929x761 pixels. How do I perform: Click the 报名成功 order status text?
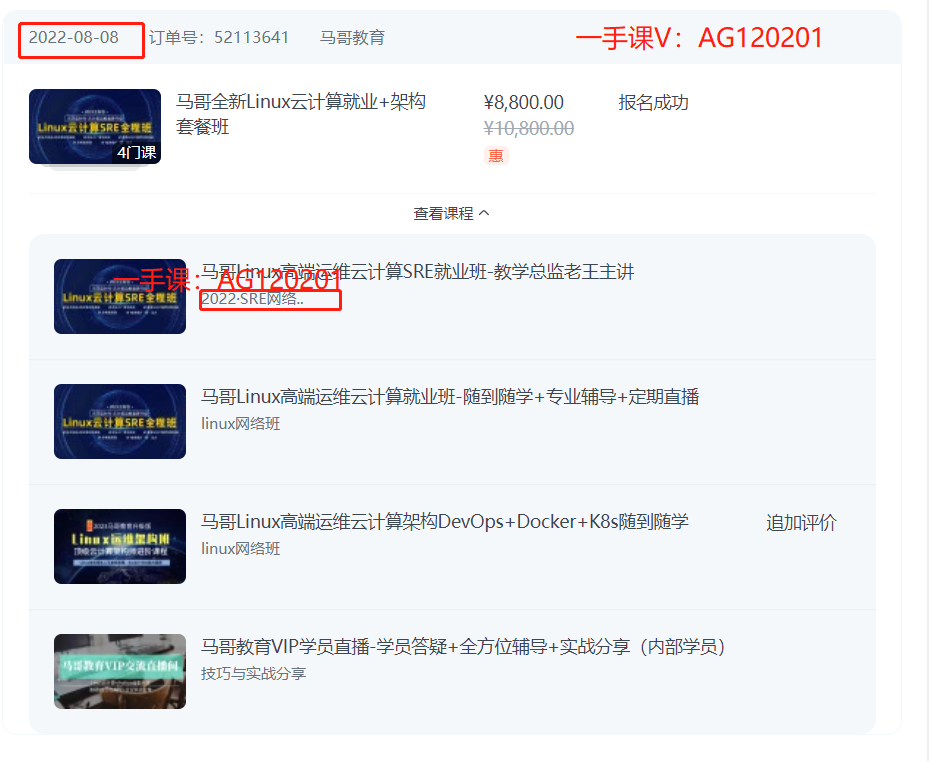pyautogui.click(x=653, y=103)
